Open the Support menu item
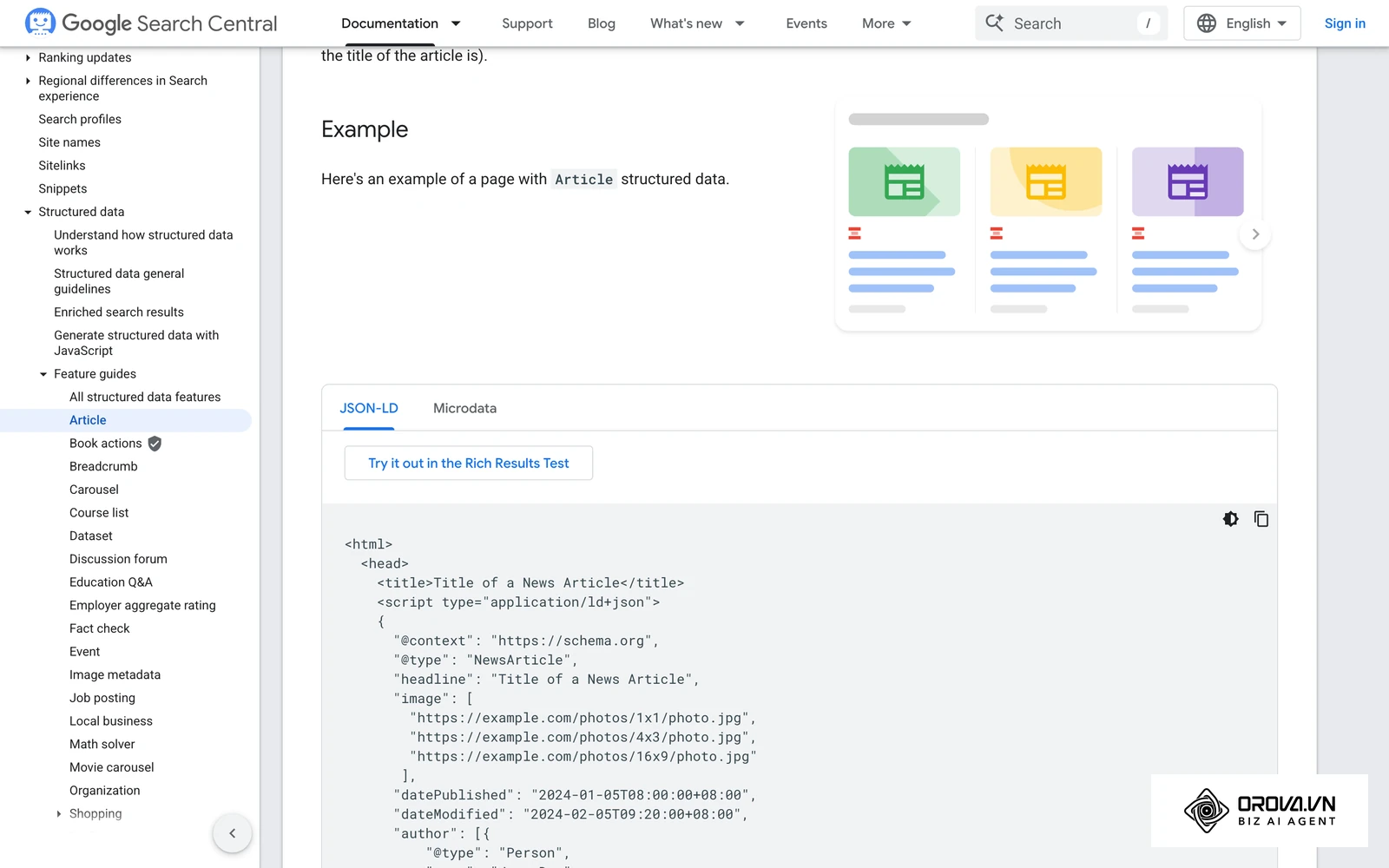The height and width of the screenshot is (868, 1389). (x=527, y=23)
